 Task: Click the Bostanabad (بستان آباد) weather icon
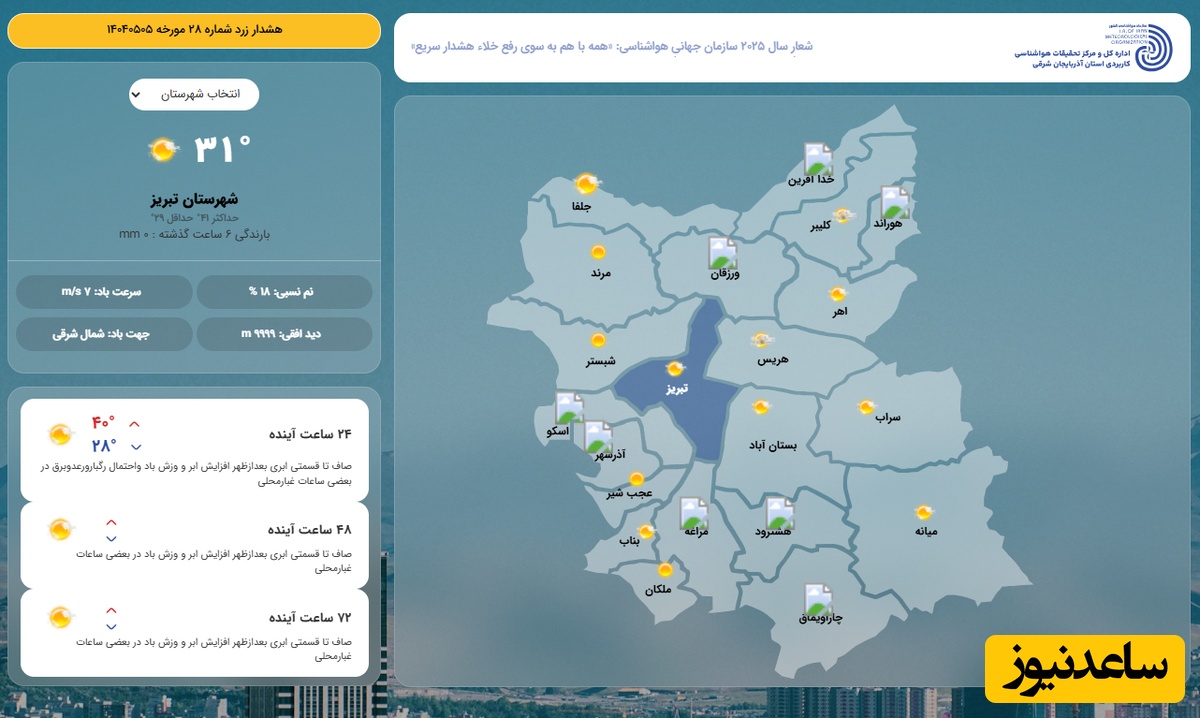[761, 407]
